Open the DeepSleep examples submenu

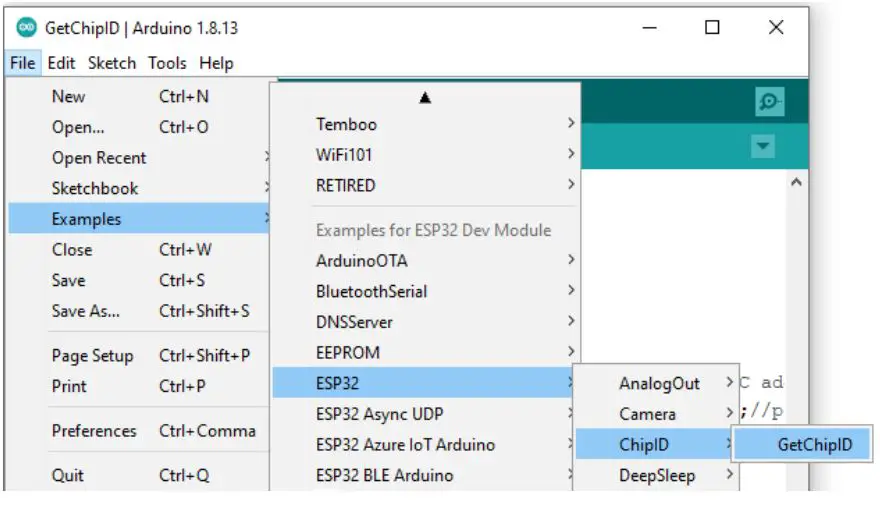tap(655, 475)
